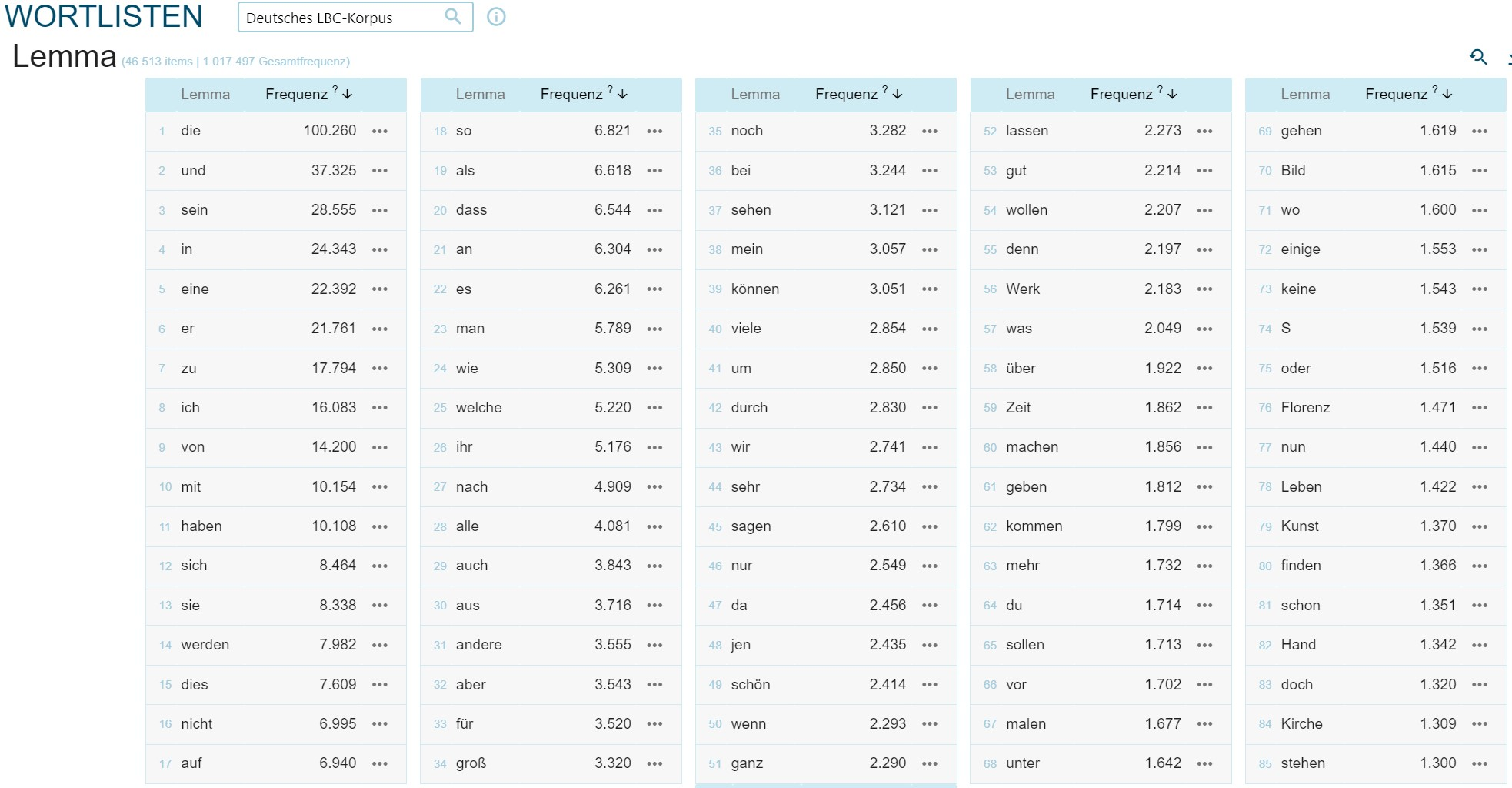The width and height of the screenshot is (1512, 788).
Task: Sort fifth table by Frequenz header
Action: click(1408, 94)
